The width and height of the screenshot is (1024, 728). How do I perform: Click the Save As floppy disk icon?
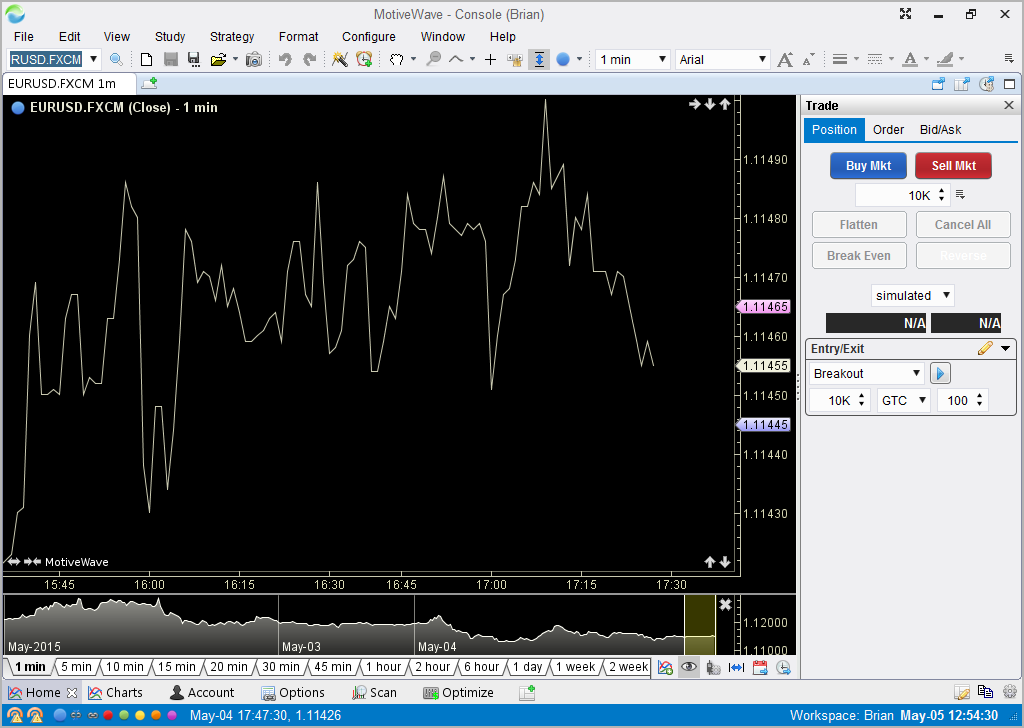pyautogui.click(x=194, y=59)
